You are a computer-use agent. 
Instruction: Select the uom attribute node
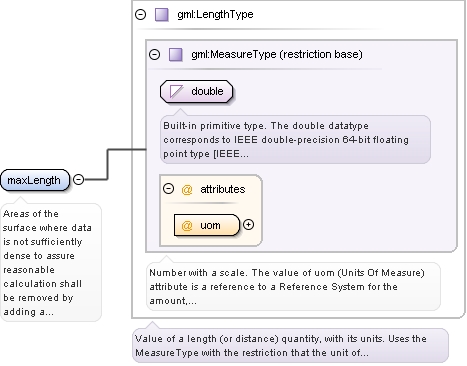tap(207, 225)
